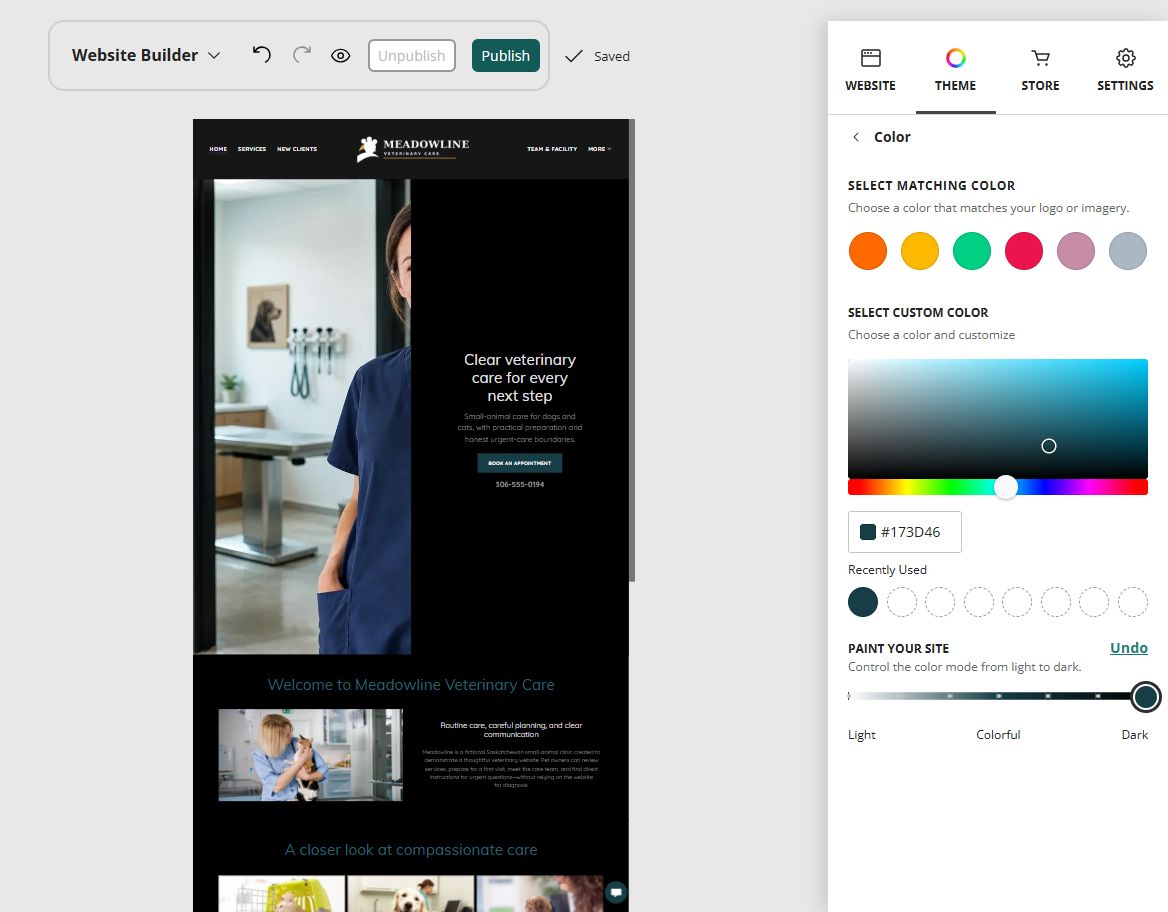
Task: Click the STORE shopping cart icon
Action: tap(1041, 57)
